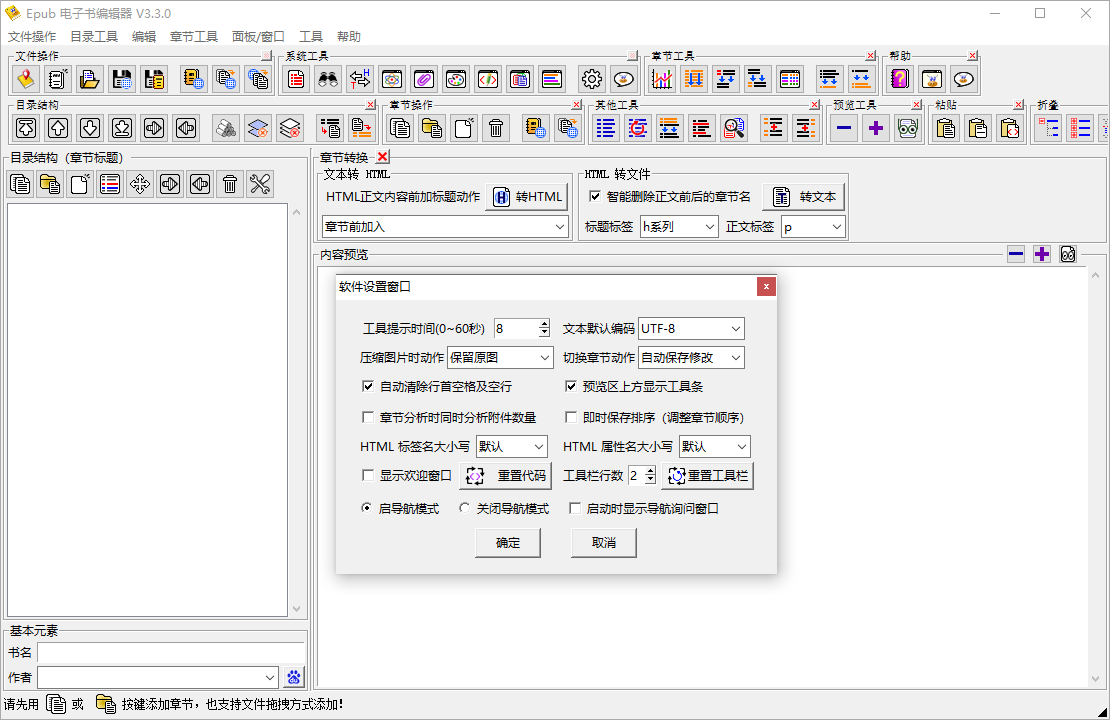Click the map-pin icon in 文件操作 toolbar
Screen dimensions: 1110x720
tap(25, 79)
